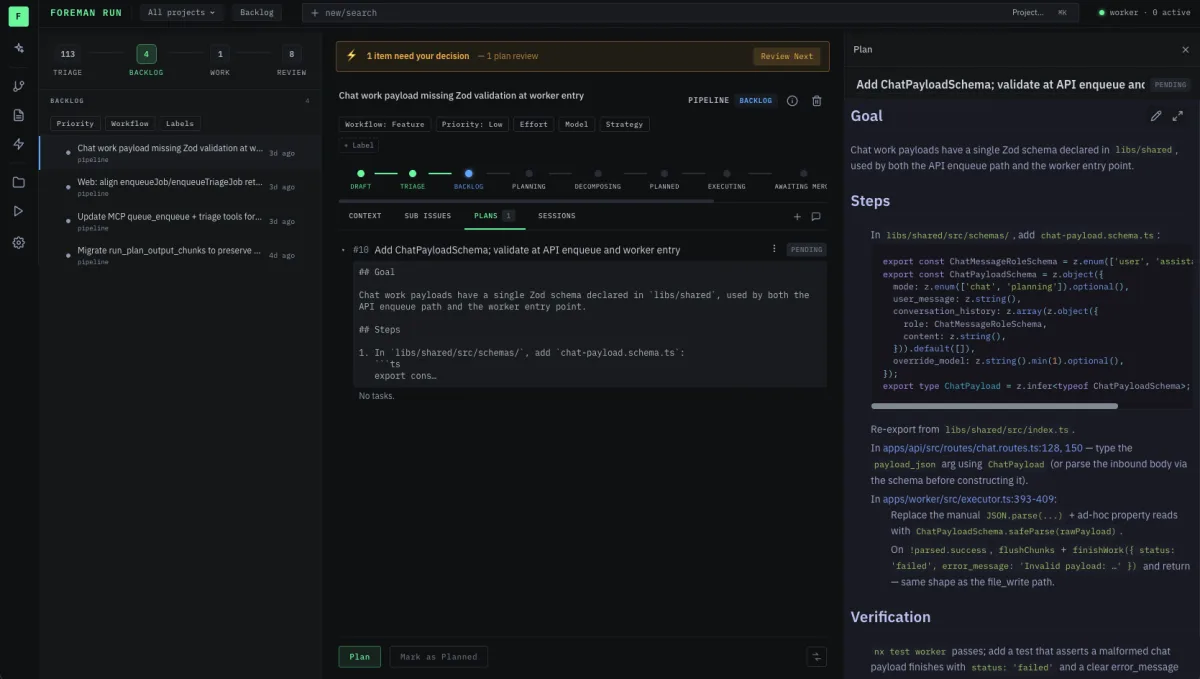Screen dimensions: 1200x679
Task: Select 'Migrate run_plan_output_chunks to preserve' row
Action: click(180, 255)
